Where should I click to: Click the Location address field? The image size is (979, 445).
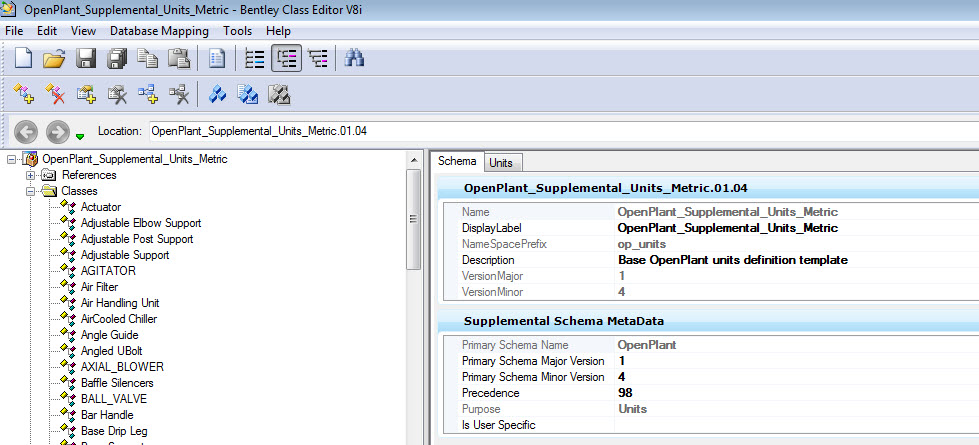(562, 131)
